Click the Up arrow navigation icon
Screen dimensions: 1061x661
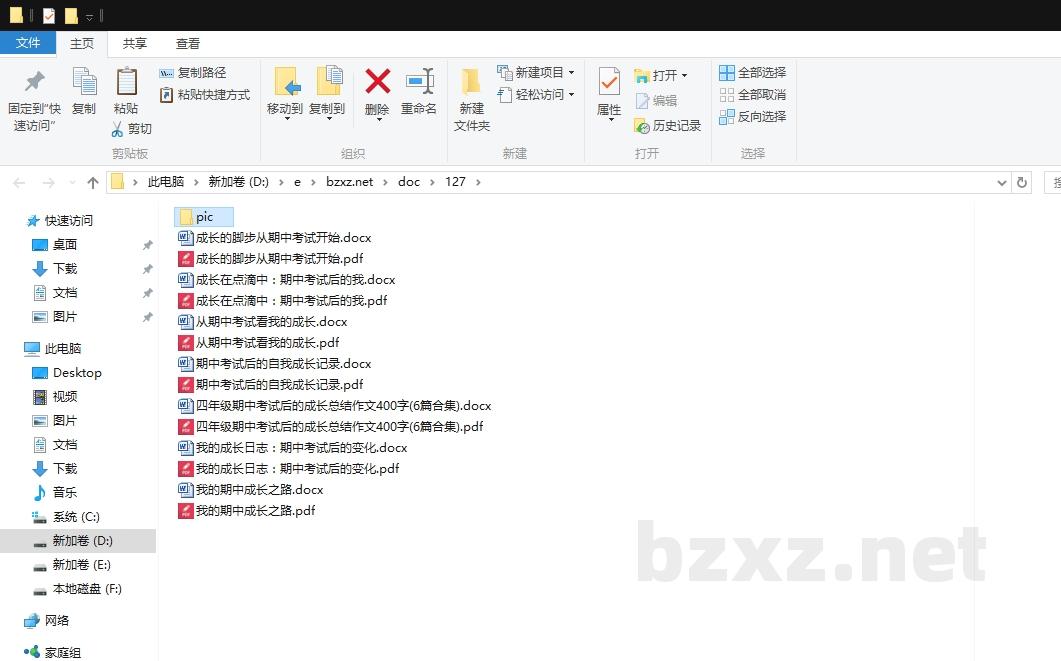93,182
